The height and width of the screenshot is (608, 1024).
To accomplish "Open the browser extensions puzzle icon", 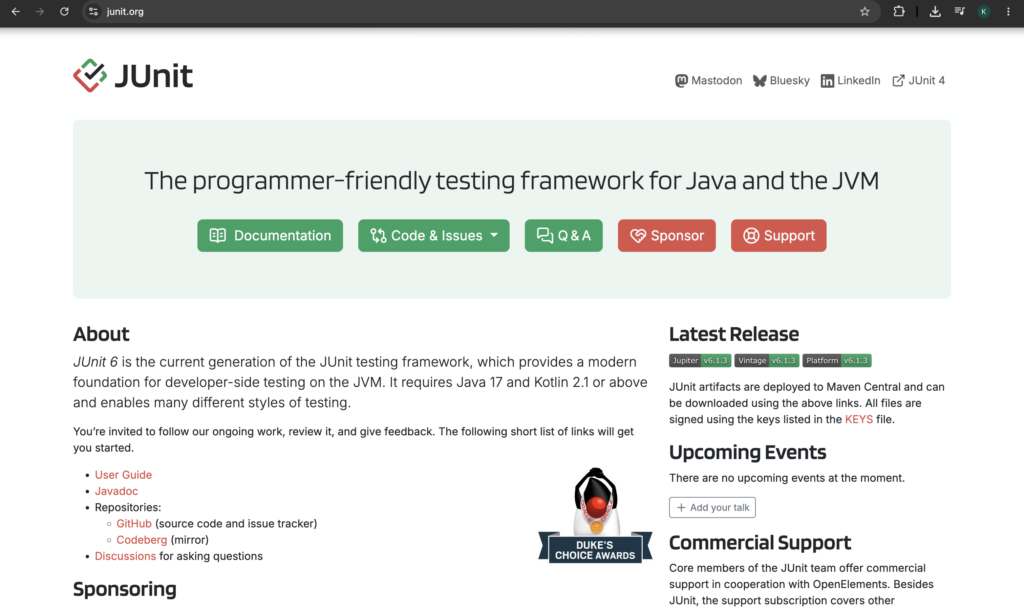I will (x=899, y=11).
